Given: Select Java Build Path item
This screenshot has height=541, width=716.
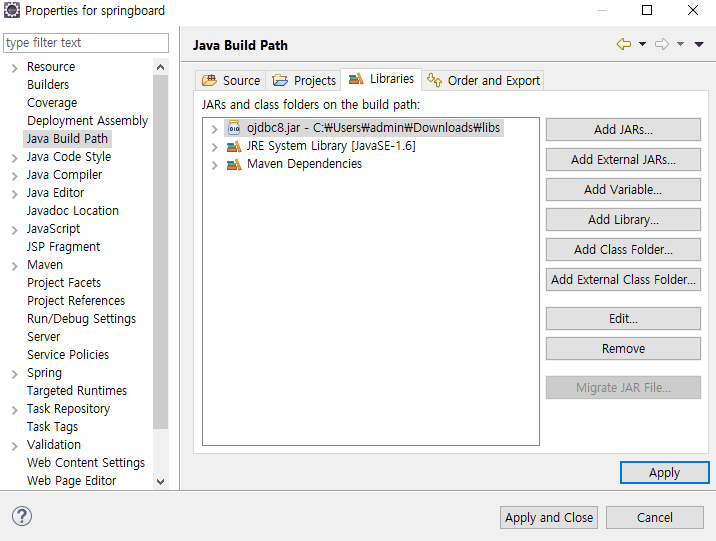Looking at the screenshot, I should (67, 139).
